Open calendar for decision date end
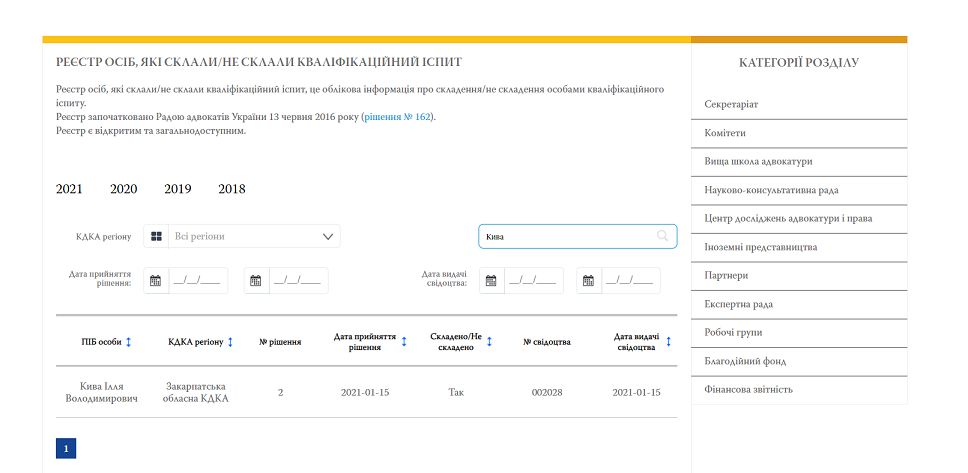The image size is (968, 473). pos(257,281)
